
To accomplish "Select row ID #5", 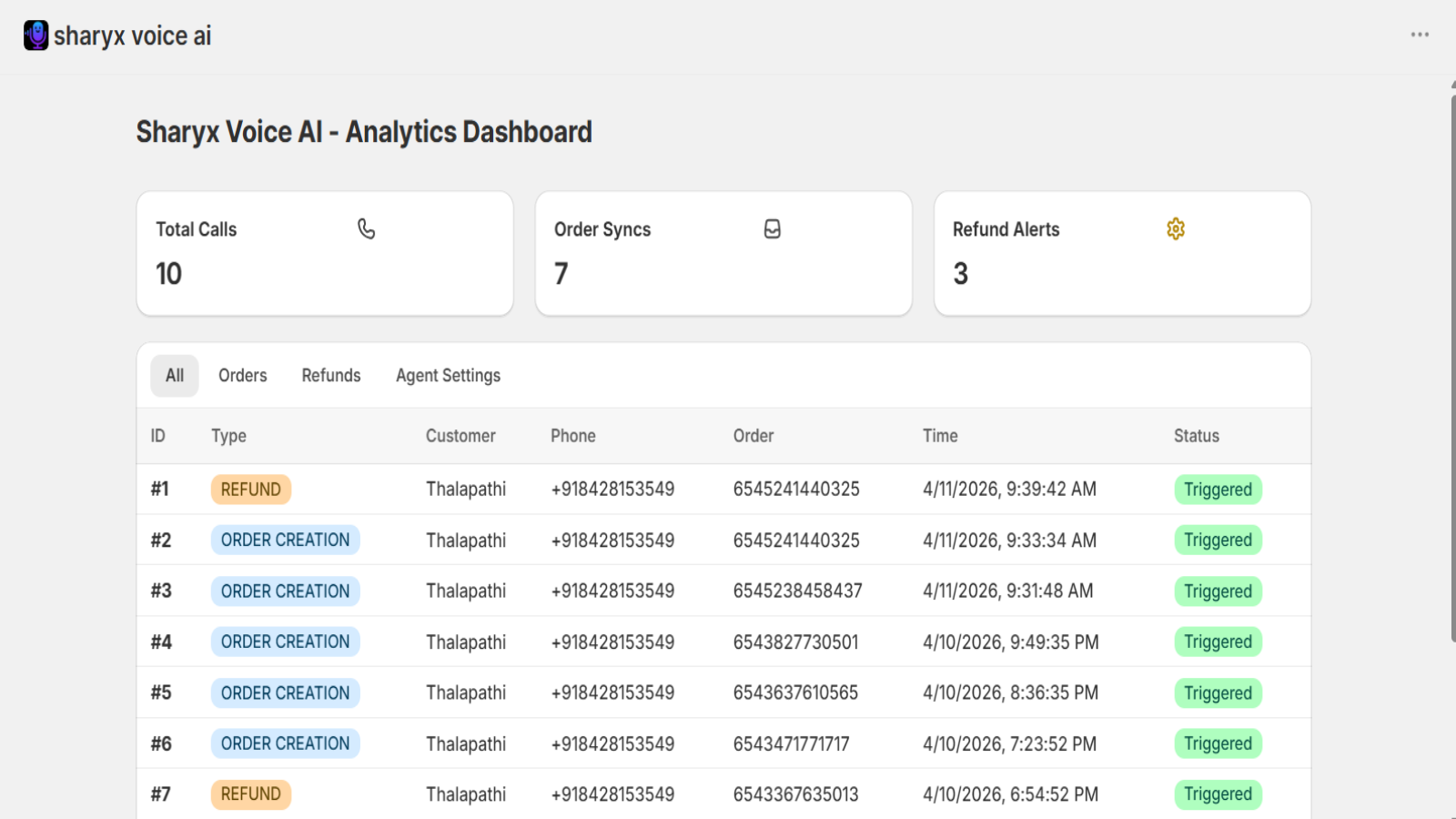I will [161, 693].
